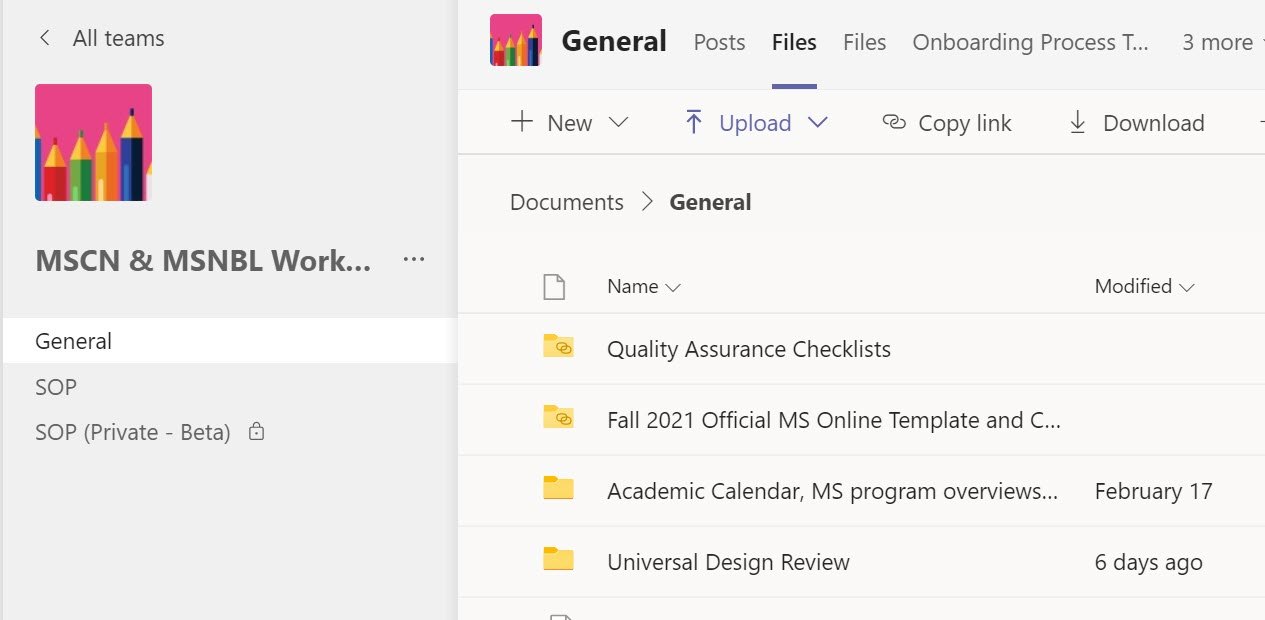Expand the Upload dropdown chevron
Screen dimensions: 1265x620
tap(818, 122)
